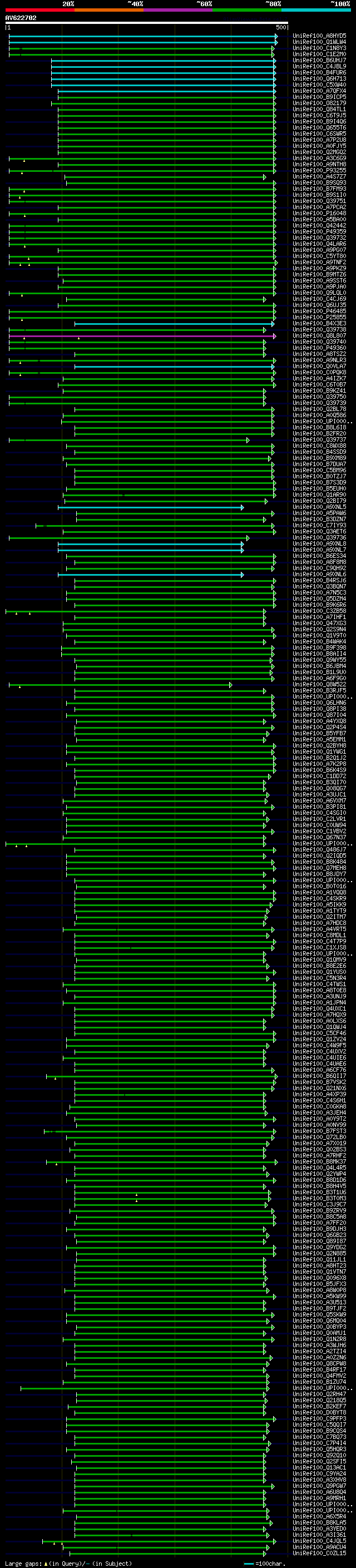Select label UniRef100_P46485
Viewport: 356px width, 1568px height.
[319, 311]
